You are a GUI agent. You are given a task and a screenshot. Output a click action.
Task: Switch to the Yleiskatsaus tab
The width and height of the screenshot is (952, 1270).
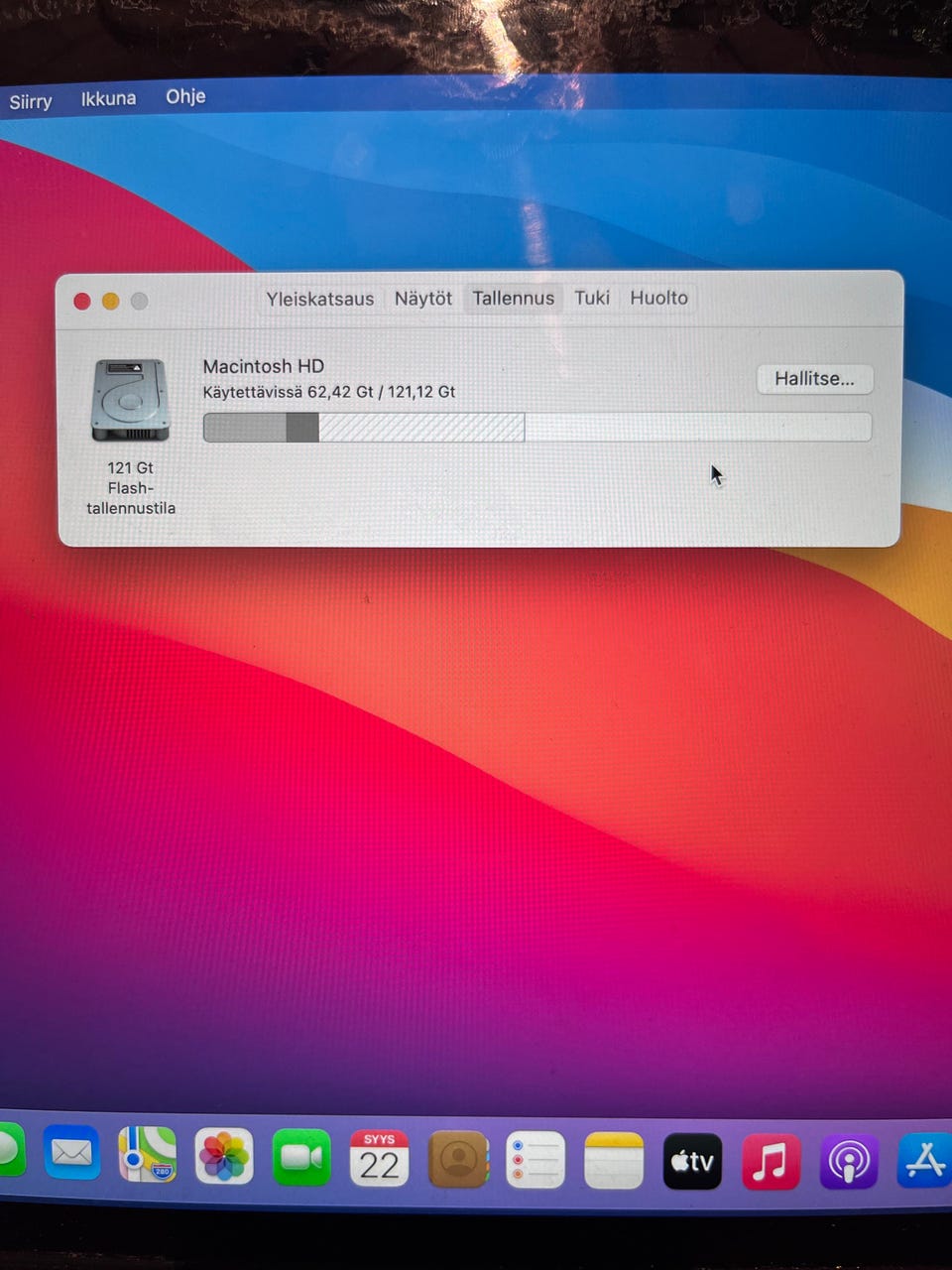[319, 299]
